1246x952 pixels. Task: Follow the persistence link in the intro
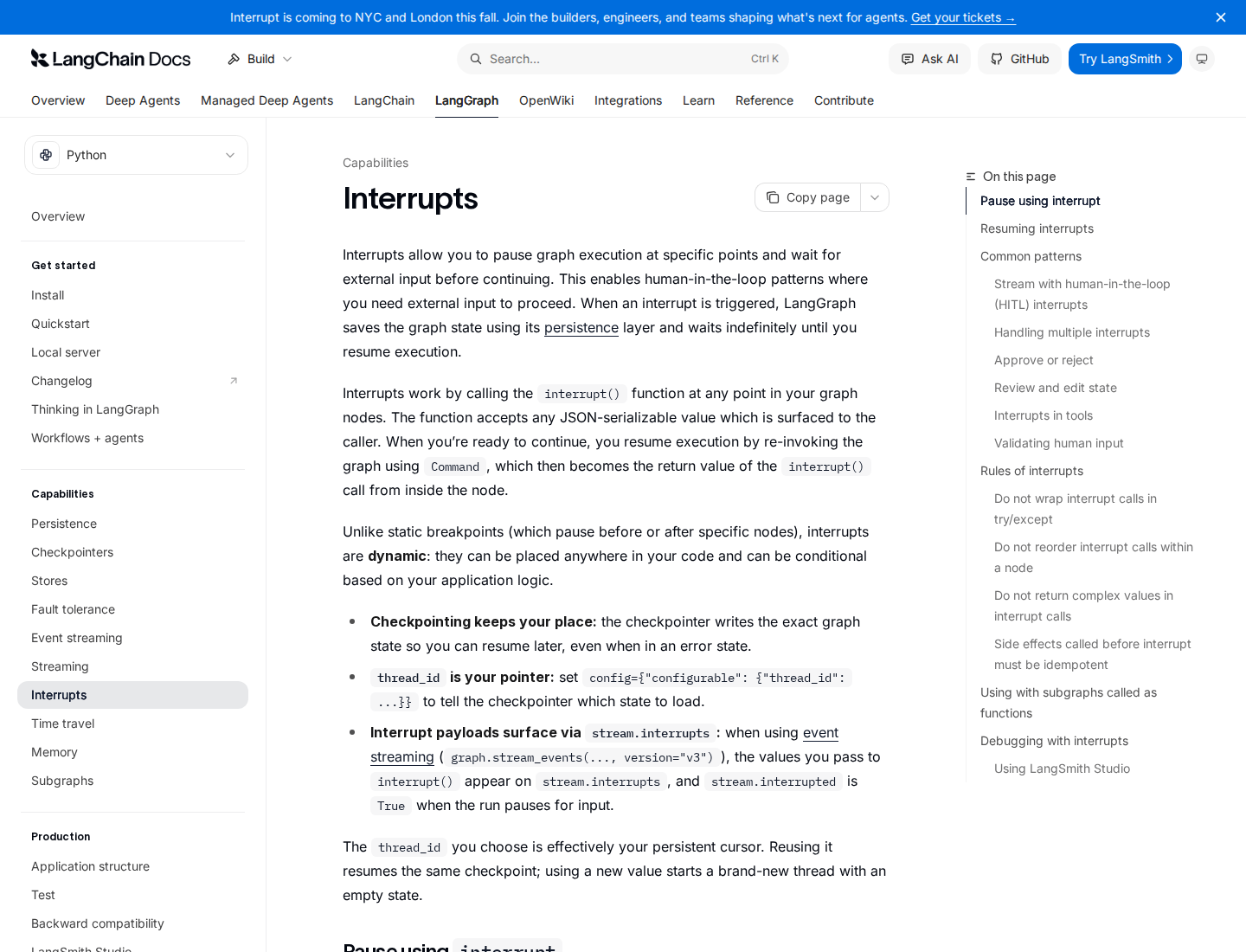(581, 327)
